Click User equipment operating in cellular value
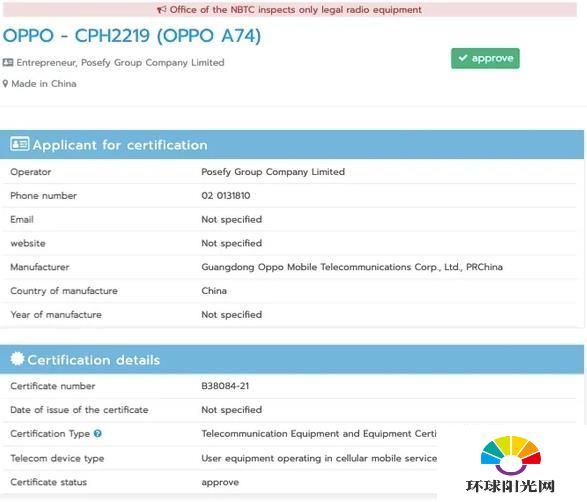The image size is (587, 502). pos(319,458)
